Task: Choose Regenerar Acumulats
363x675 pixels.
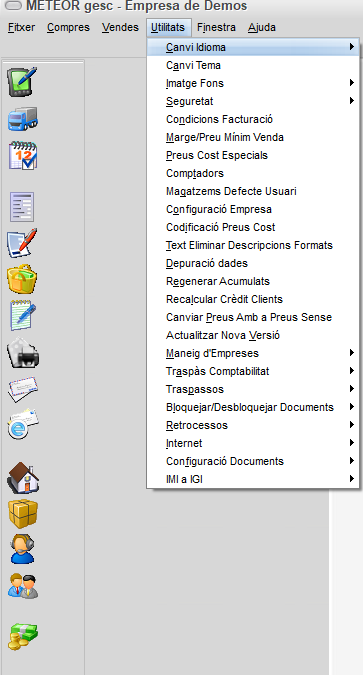Action: (253, 281)
